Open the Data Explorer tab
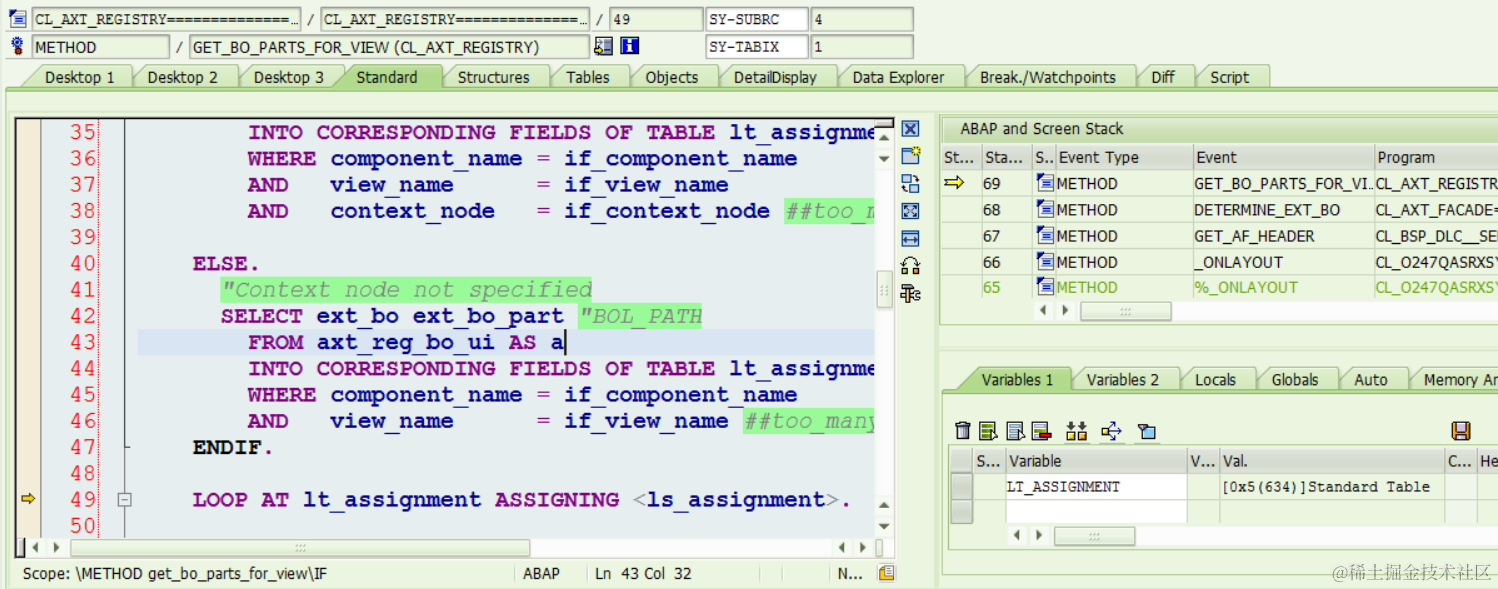Image resolution: width=1498 pixels, height=589 pixels. coord(898,77)
